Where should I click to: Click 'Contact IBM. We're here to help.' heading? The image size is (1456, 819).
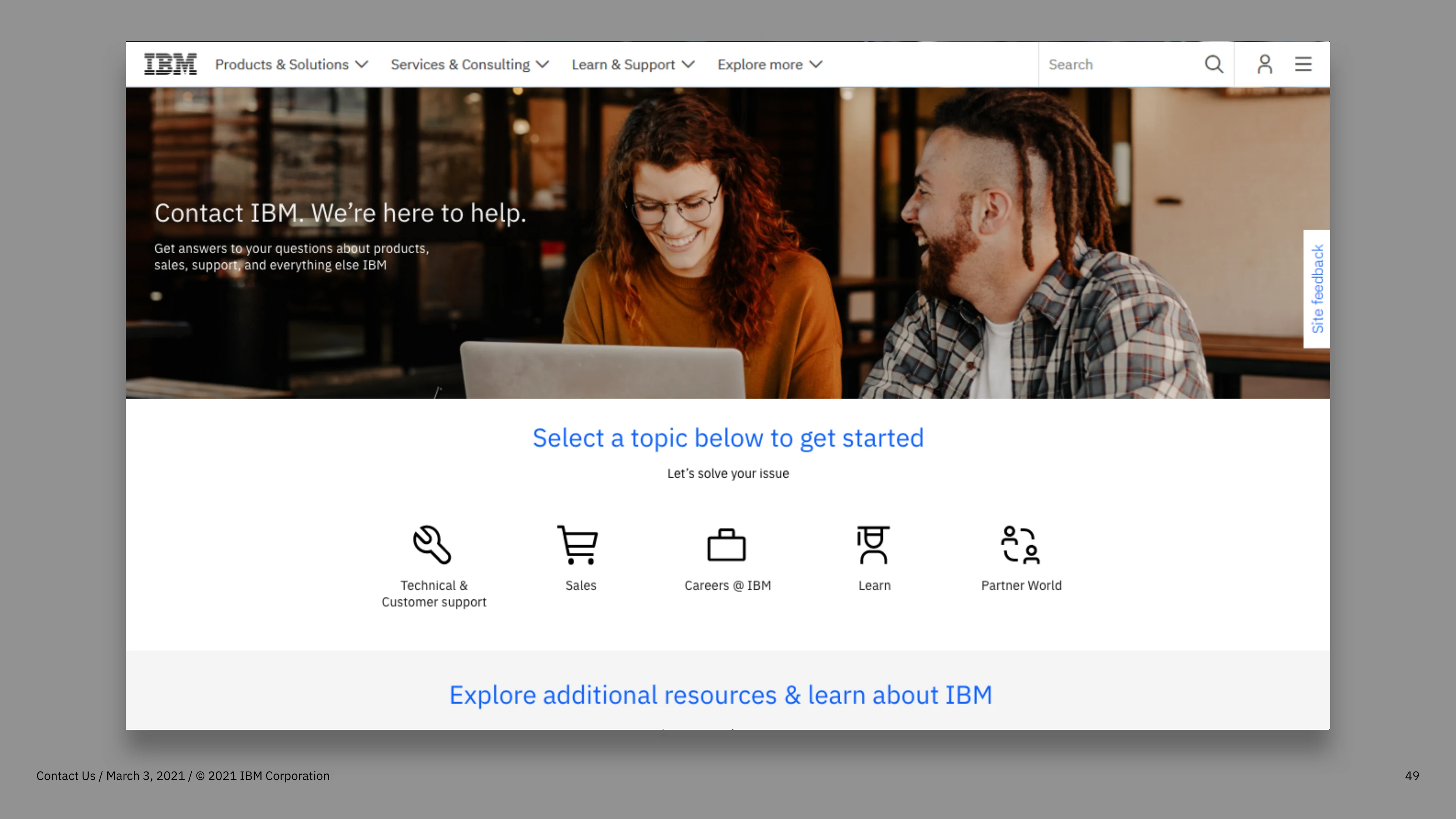340,213
